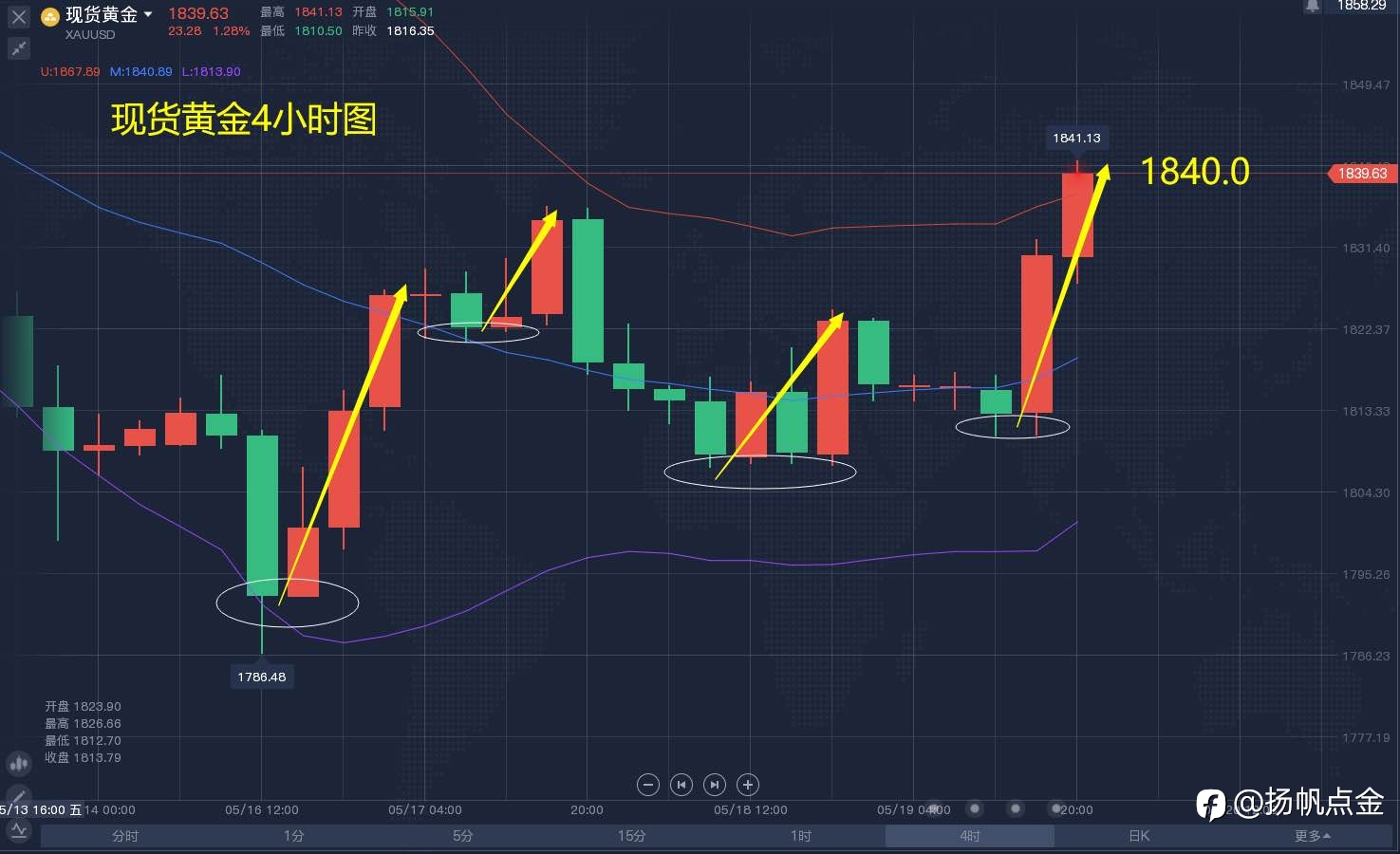Open the candlestick chart type icon

click(18, 763)
